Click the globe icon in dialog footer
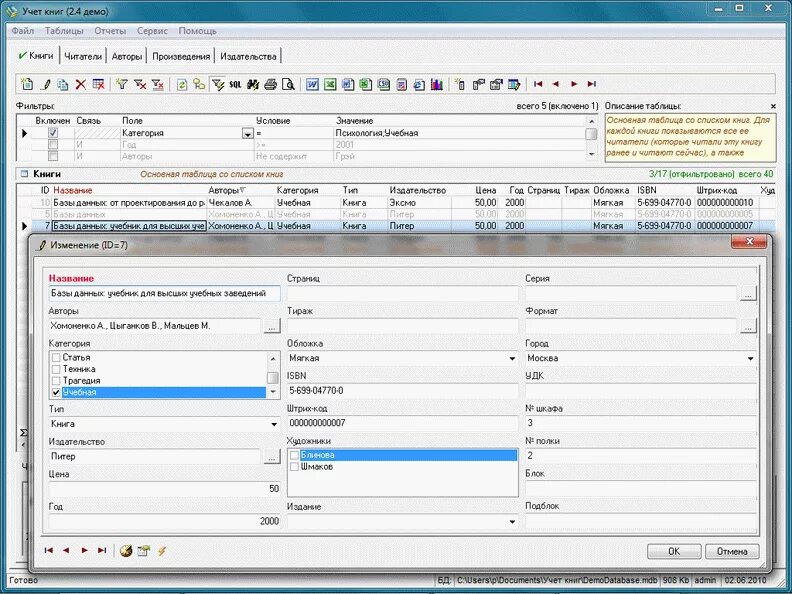This screenshot has width=792, height=594. pyautogui.click(x=126, y=551)
